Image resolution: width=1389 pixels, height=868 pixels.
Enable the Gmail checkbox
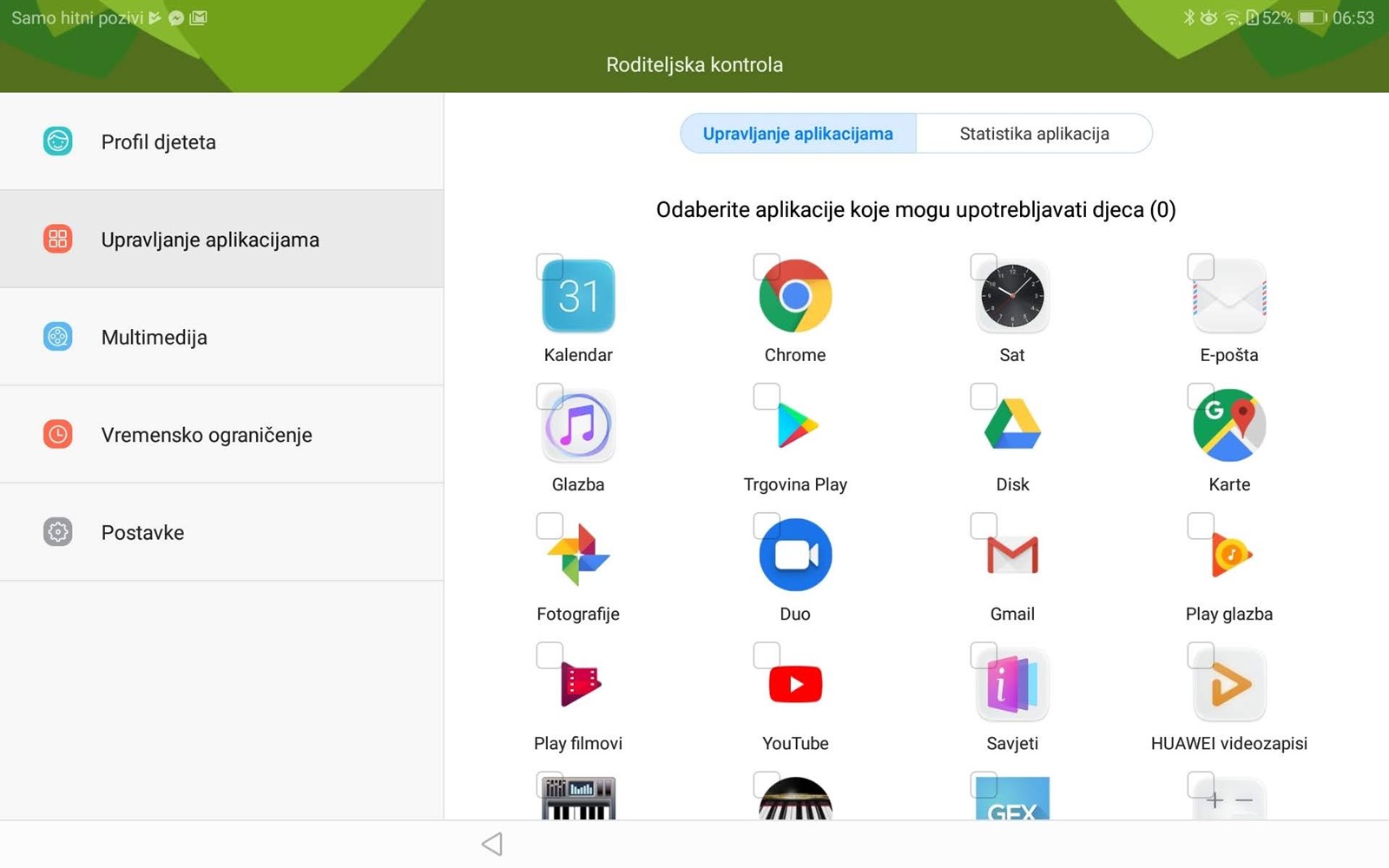coord(984,525)
